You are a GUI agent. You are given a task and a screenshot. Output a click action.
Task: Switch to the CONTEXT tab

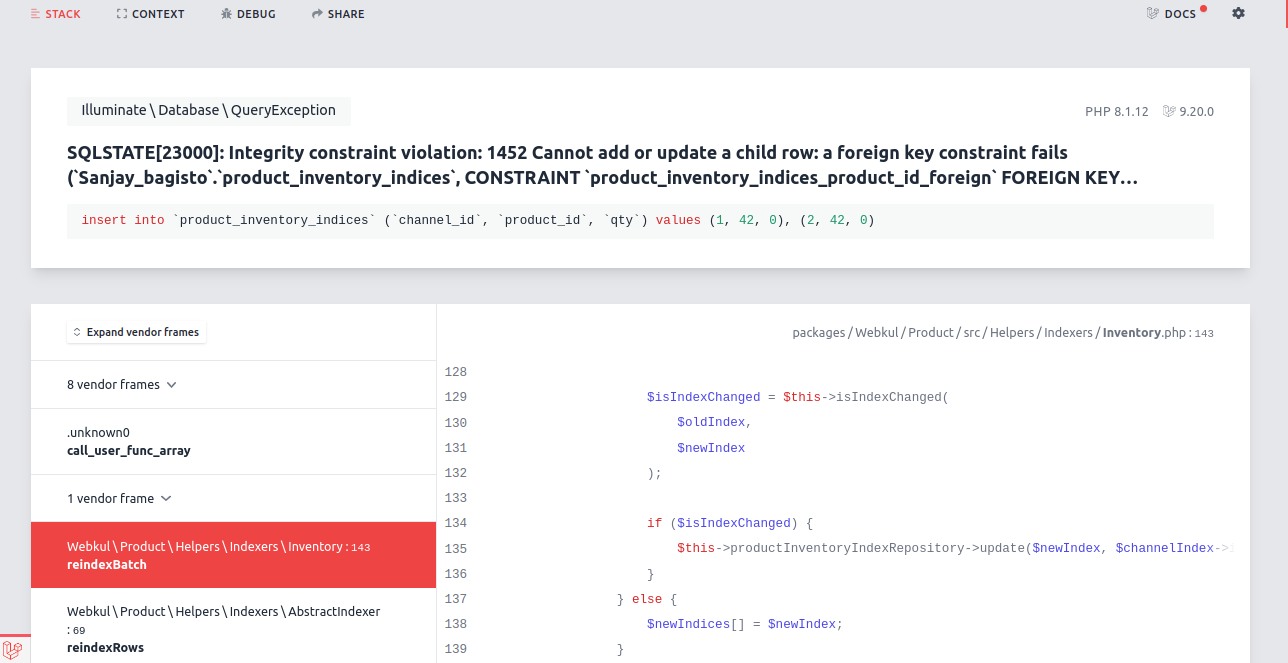(x=150, y=13)
